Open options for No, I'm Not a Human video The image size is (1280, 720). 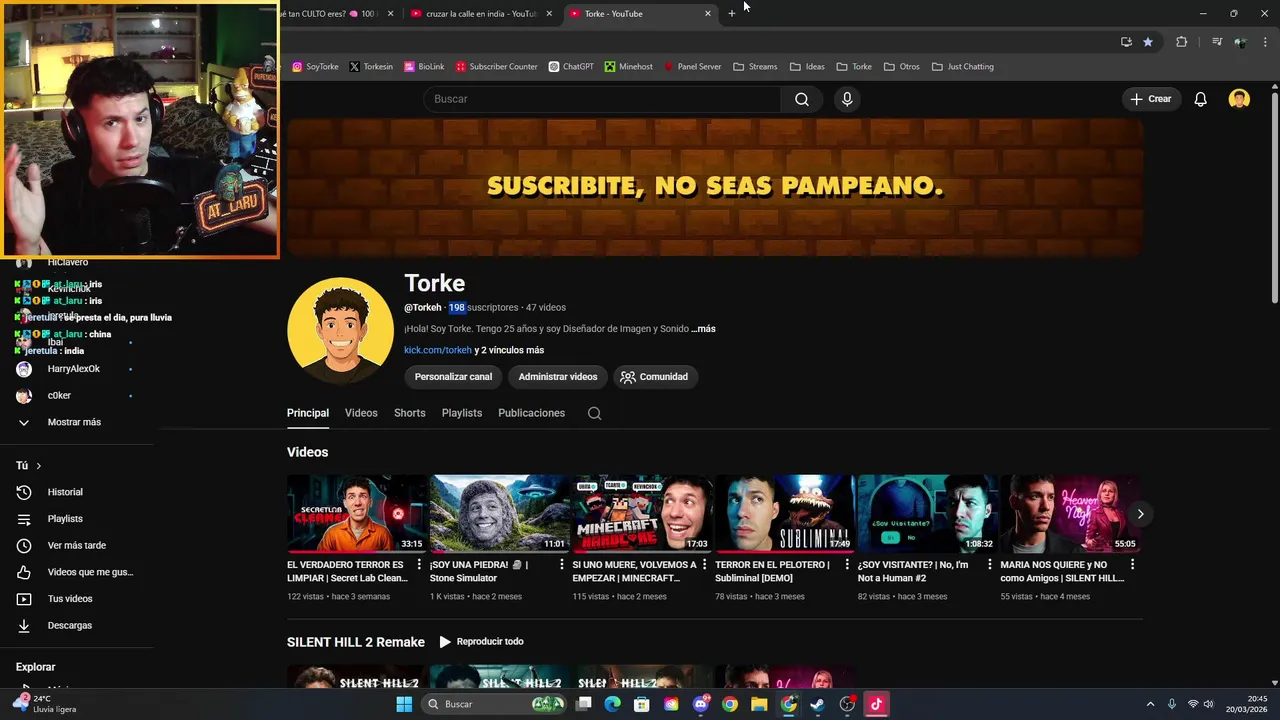pyautogui.click(x=989, y=565)
